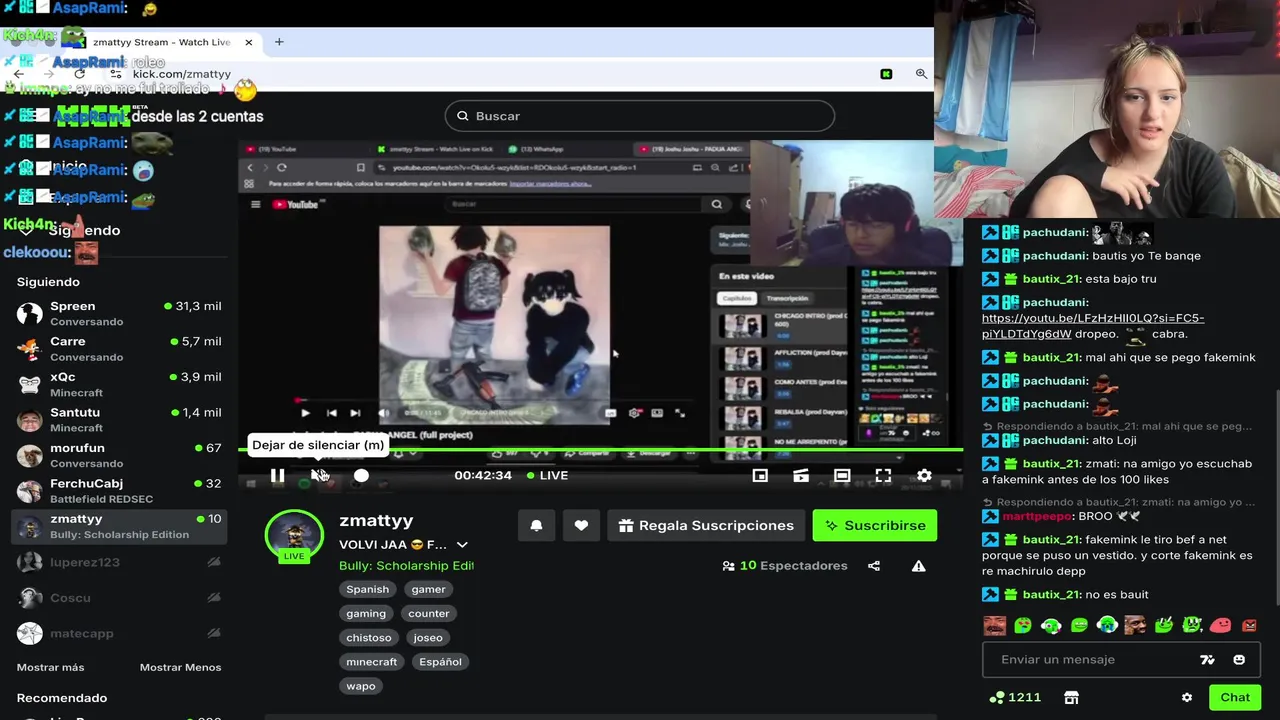Follow zmattyy with heart button
The height and width of the screenshot is (720, 1280).
[x=581, y=525]
